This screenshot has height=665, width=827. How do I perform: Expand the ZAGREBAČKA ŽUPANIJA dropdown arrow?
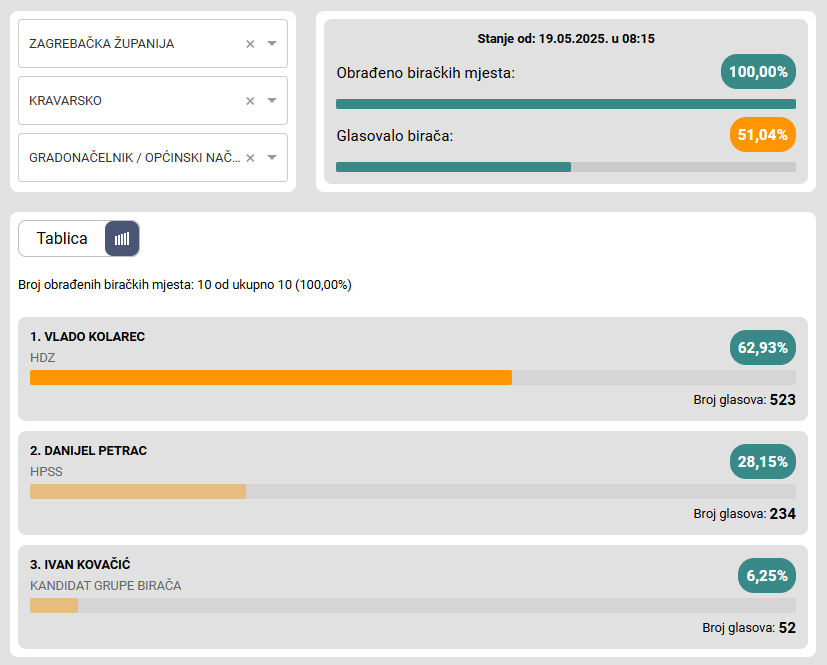point(272,44)
